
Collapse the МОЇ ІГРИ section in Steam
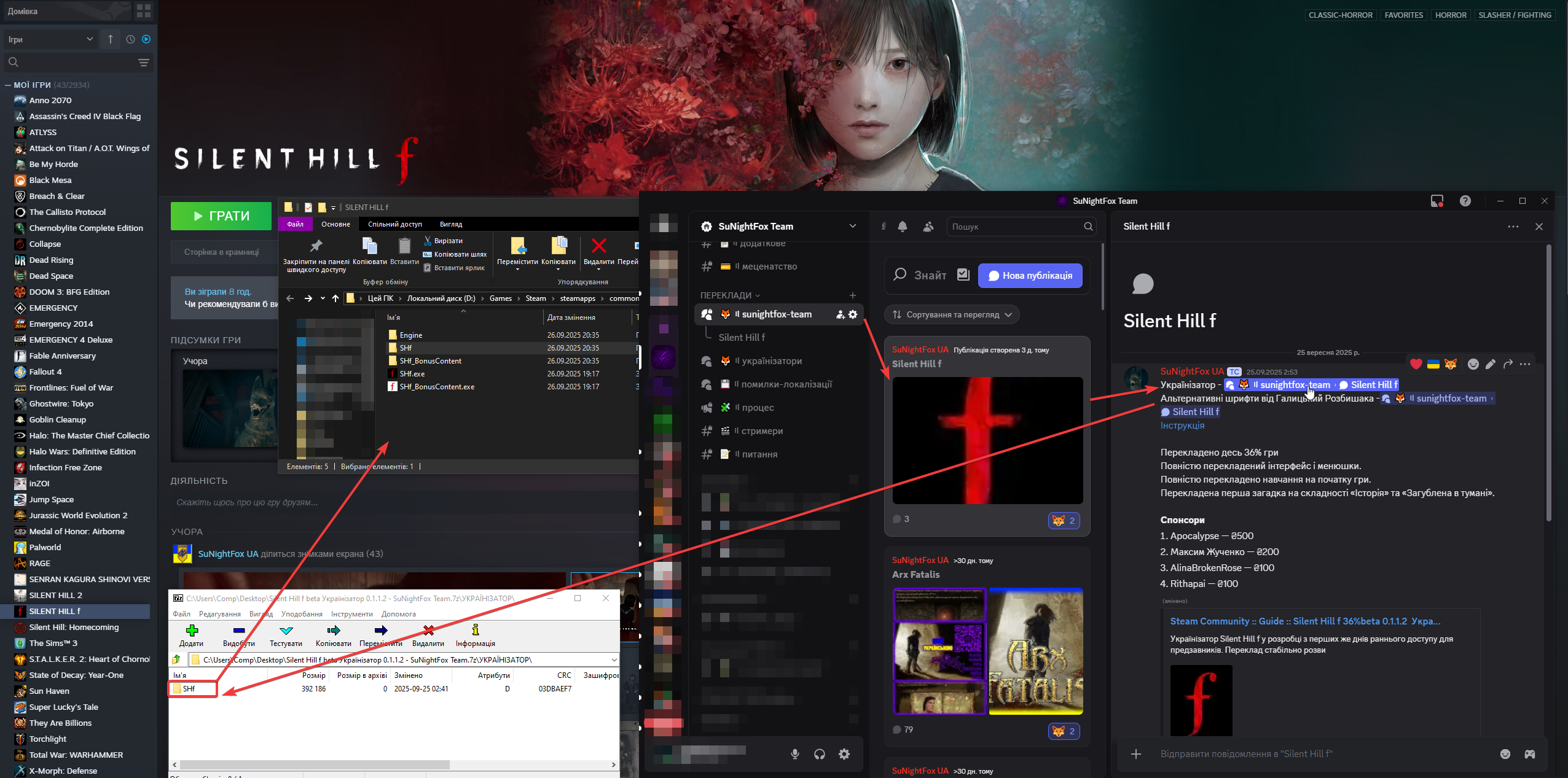point(8,85)
